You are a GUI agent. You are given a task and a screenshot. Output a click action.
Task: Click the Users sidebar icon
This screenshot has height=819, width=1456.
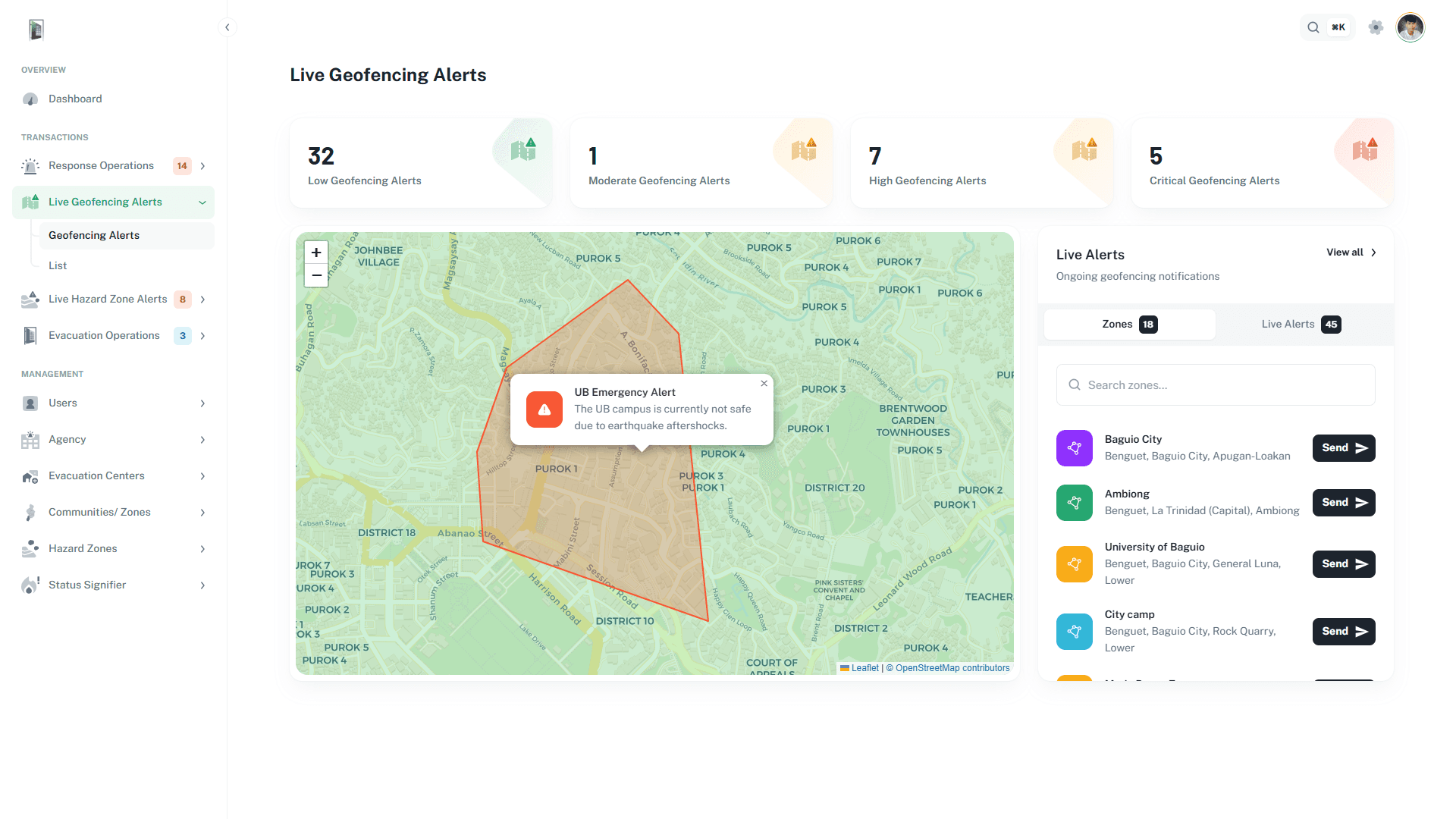point(30,403)
